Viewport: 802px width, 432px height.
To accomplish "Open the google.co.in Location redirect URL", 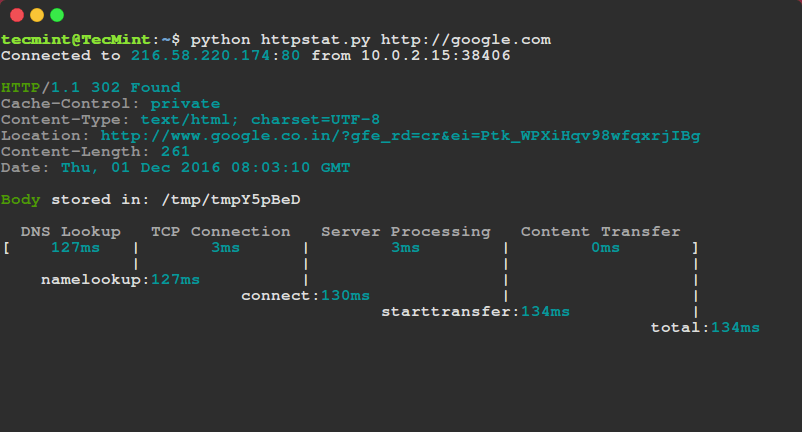I will [400, 136].
